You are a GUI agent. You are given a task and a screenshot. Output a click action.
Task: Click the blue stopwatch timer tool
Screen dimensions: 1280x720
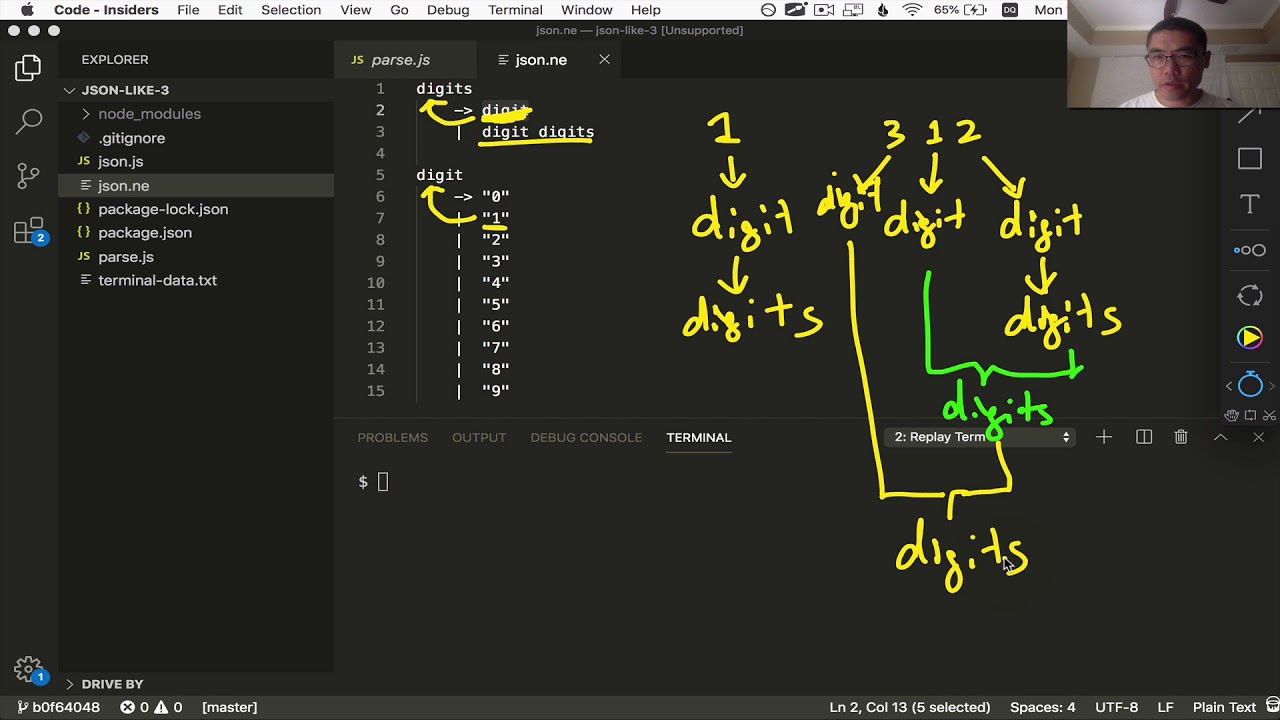(1250, 384)
